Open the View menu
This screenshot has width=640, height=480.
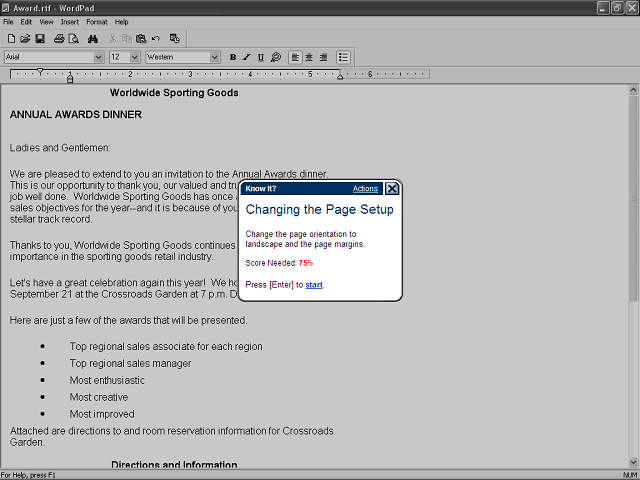pyautogui.click(x=46, y=22)
